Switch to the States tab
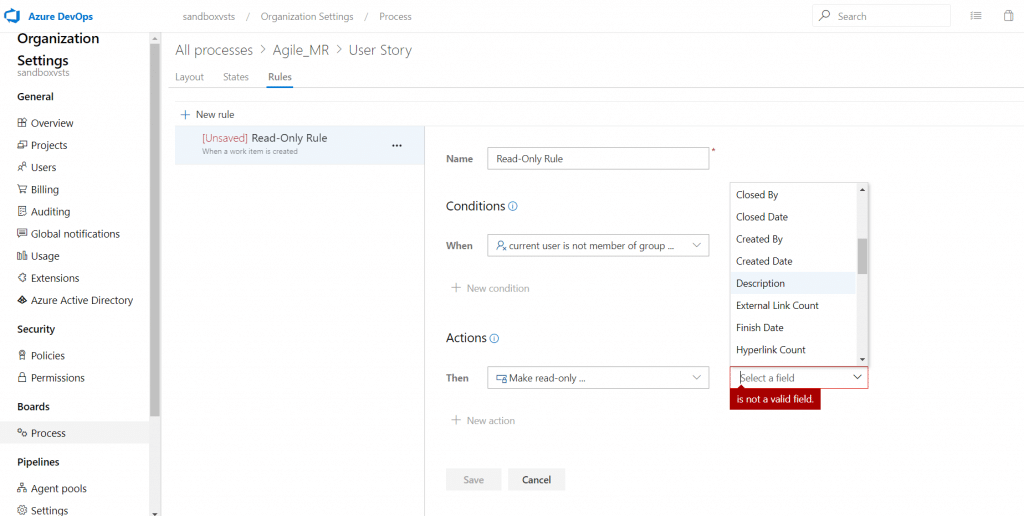1024x516 pixels. coord(236,77)
